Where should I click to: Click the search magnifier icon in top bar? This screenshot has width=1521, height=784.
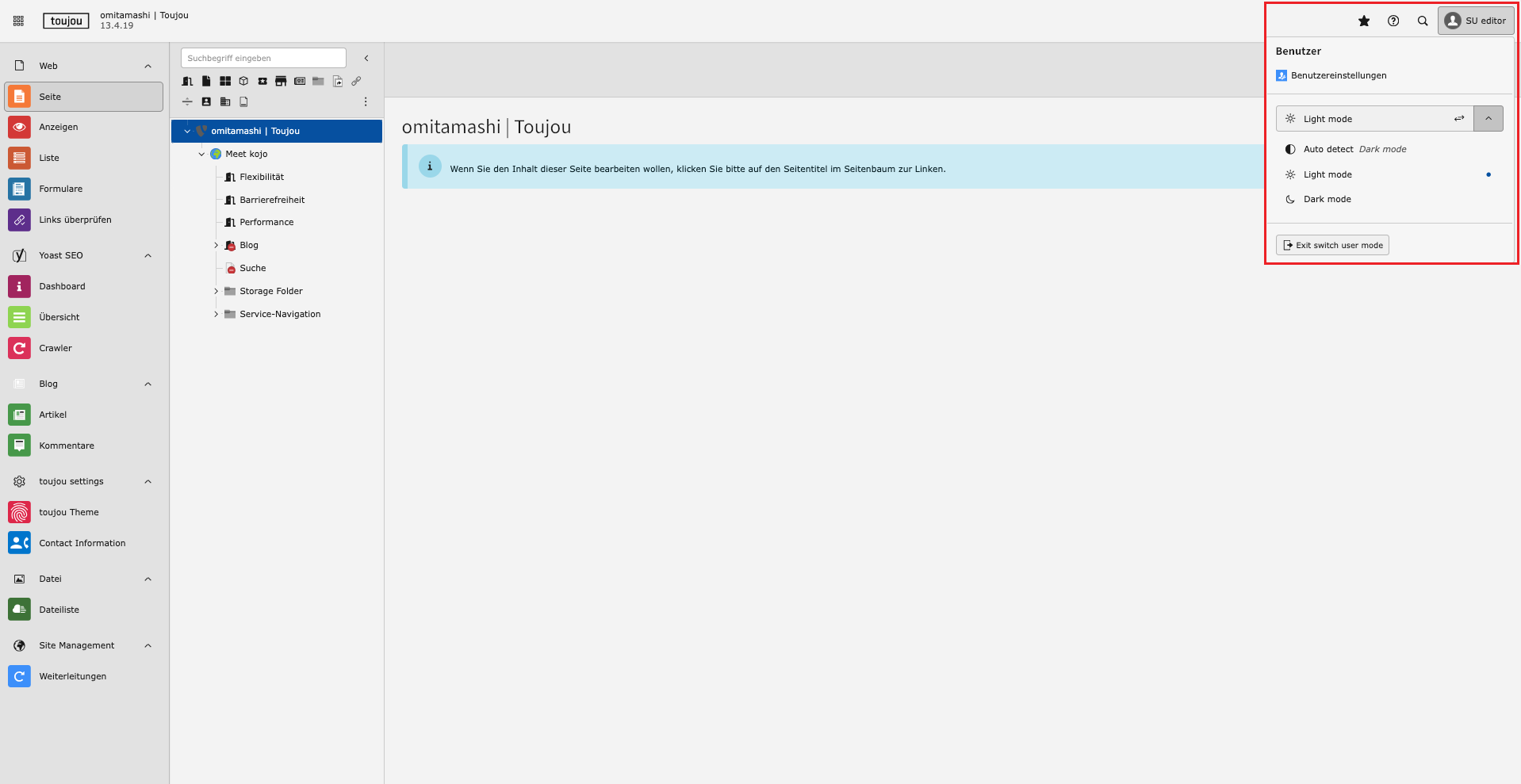[x=1423, y=21]
